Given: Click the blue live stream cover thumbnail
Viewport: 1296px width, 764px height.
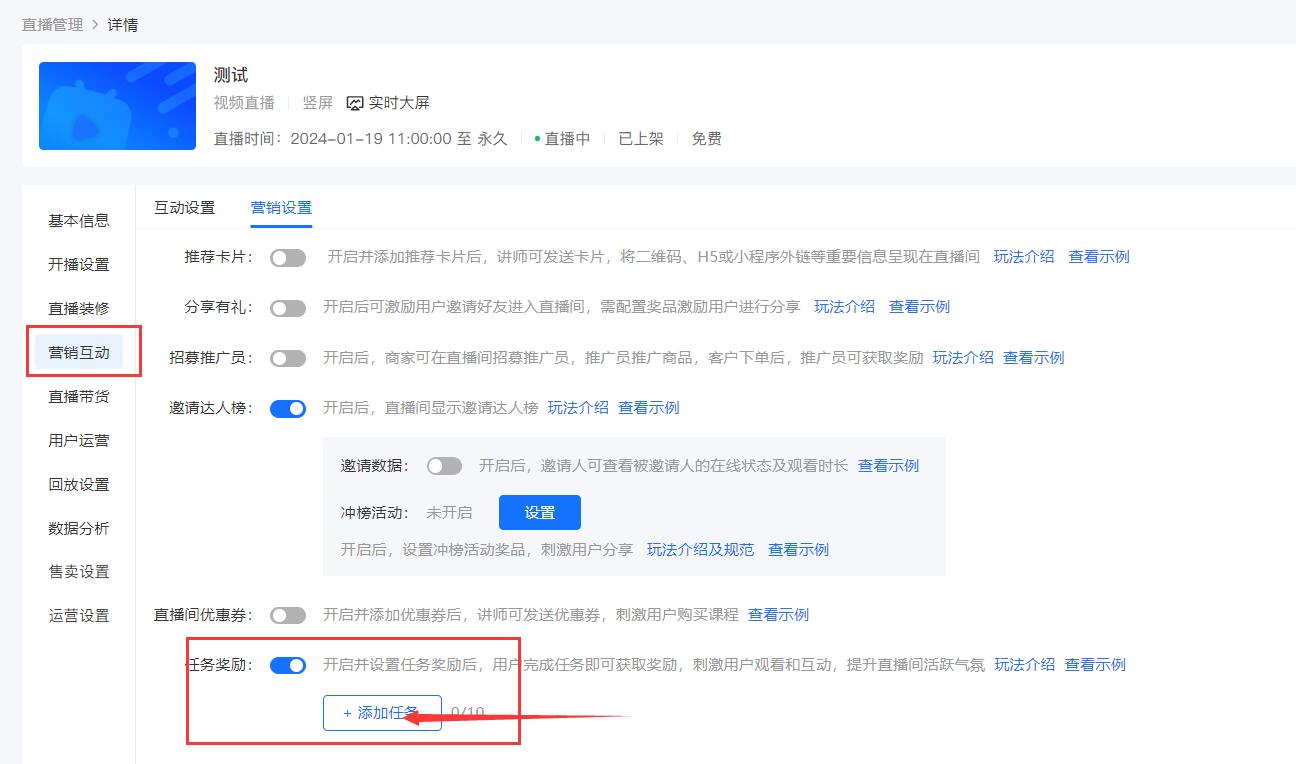Looking at the screenshot, I should (116, 105).
